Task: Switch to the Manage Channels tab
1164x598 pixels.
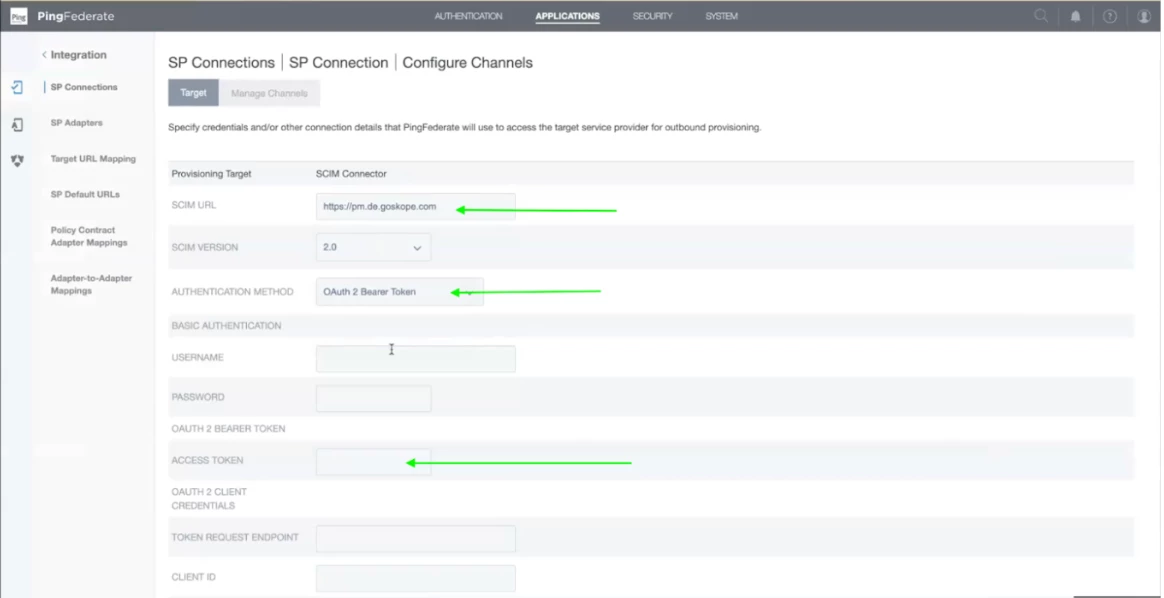Action: click(x=269, y=93)
